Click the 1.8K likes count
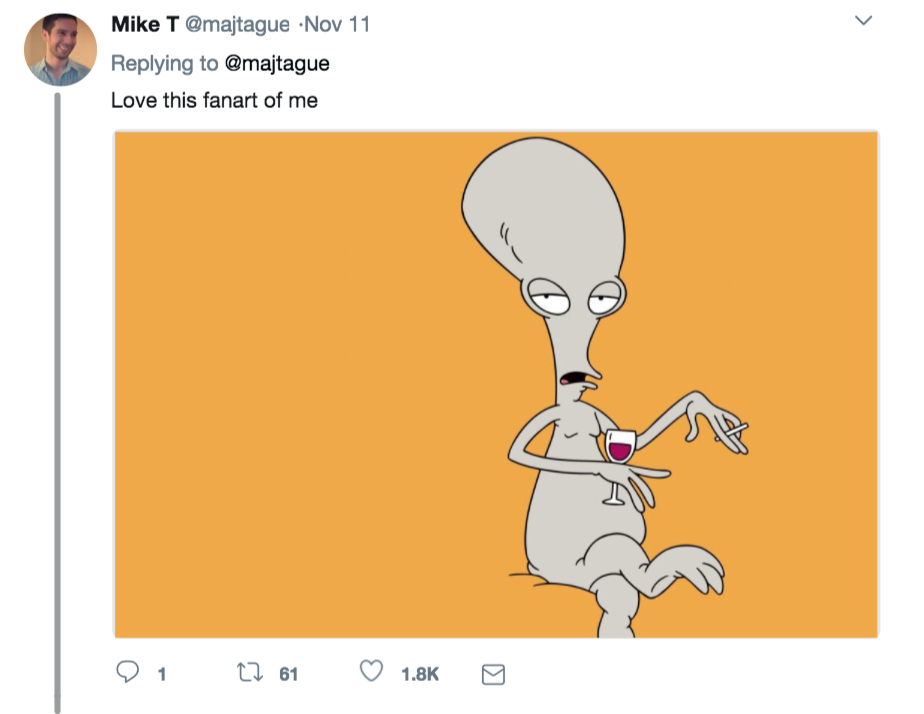This screenshot has width=924, height=714. click(419, 675)
